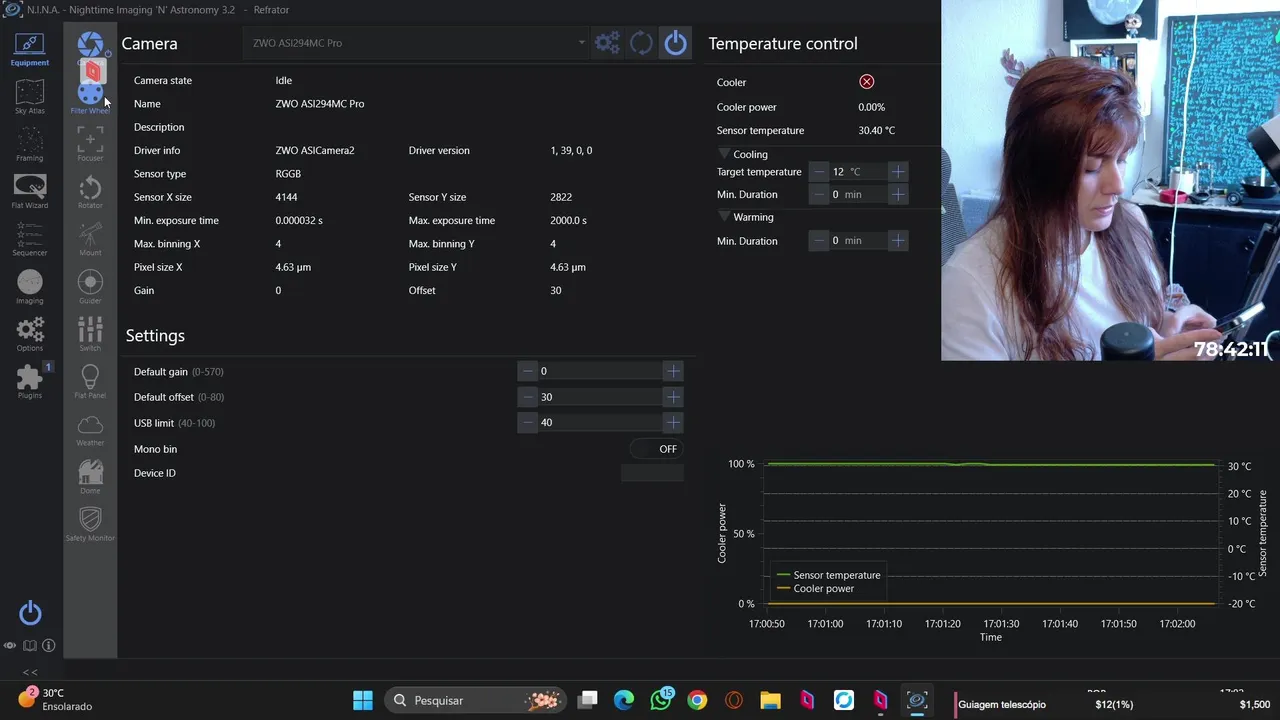Open Task View on the taskbar
The image size is (1280, 720).
click(588, 700)
